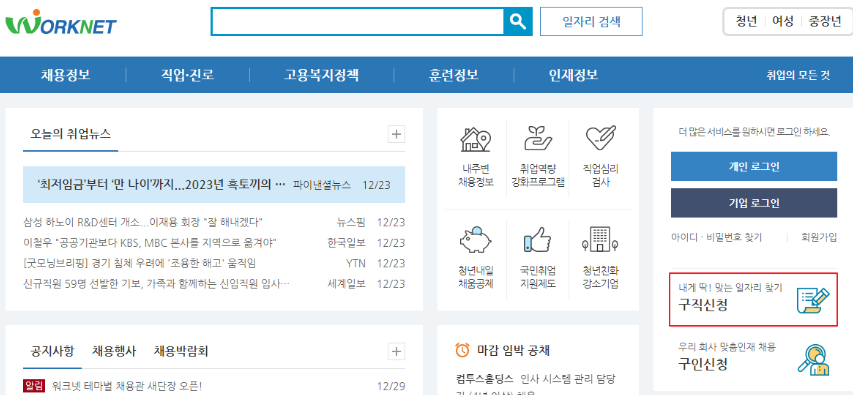Click the 세계일보 source label
853x395 pixels.
[347, 284]
